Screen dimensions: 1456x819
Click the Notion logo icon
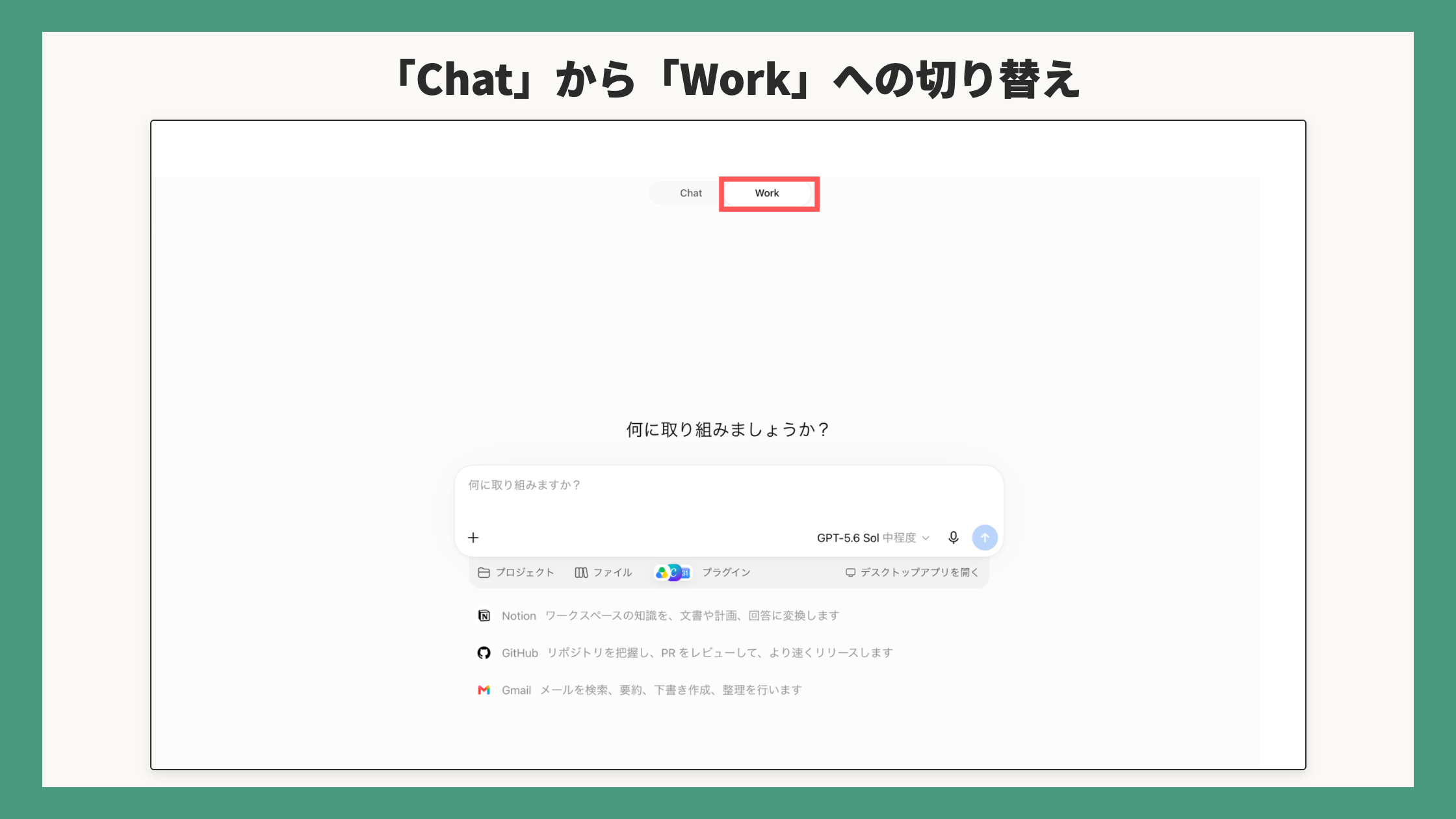(484, 616)
